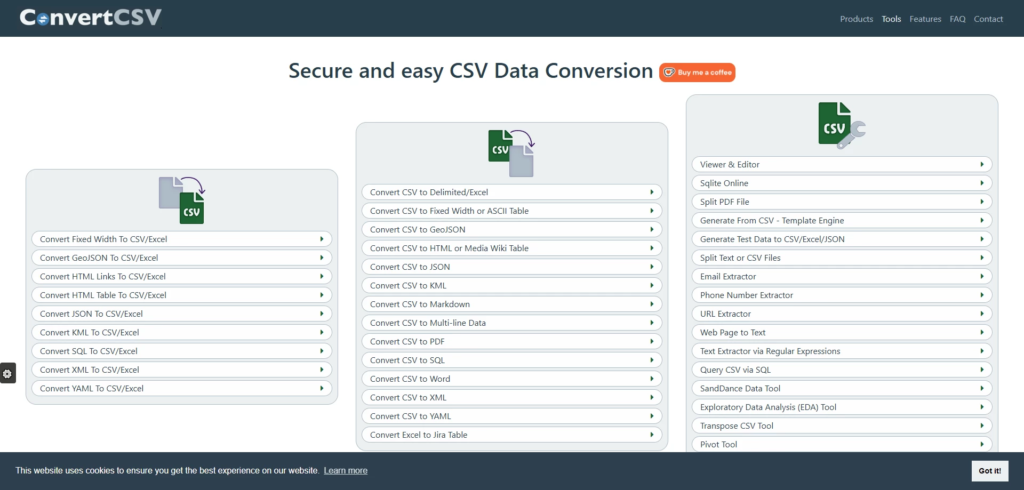Image resolution: width=1024 pixels, height=490 pixels.
Task: Click the settings gear icon on left edge
Action: pos(7,373)
